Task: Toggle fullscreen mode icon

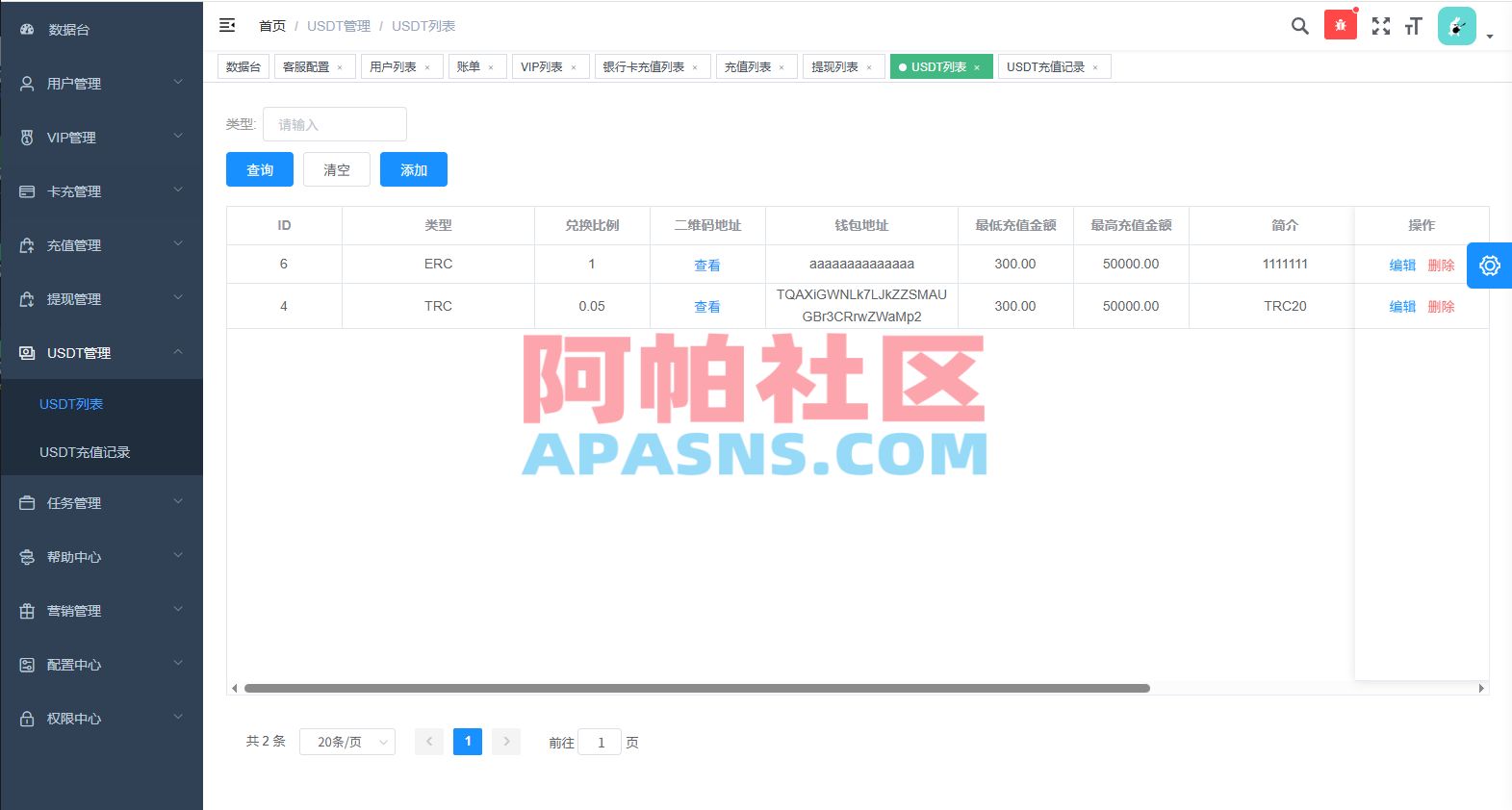Action: pos(1381,26)
